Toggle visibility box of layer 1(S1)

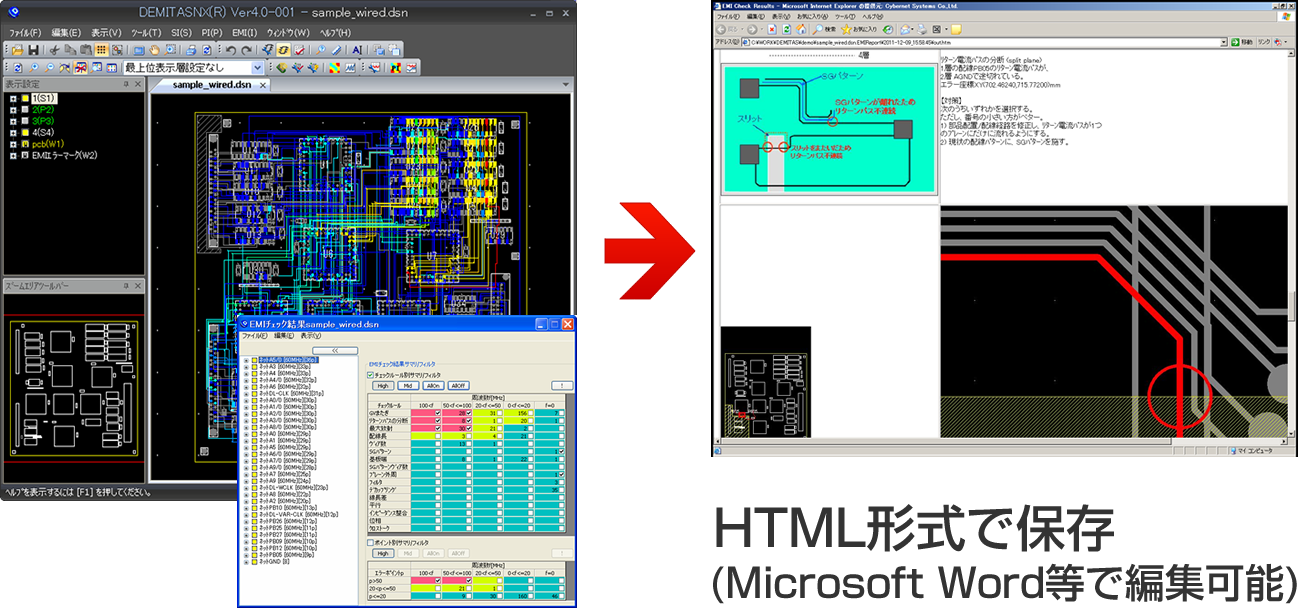[25, 99]
